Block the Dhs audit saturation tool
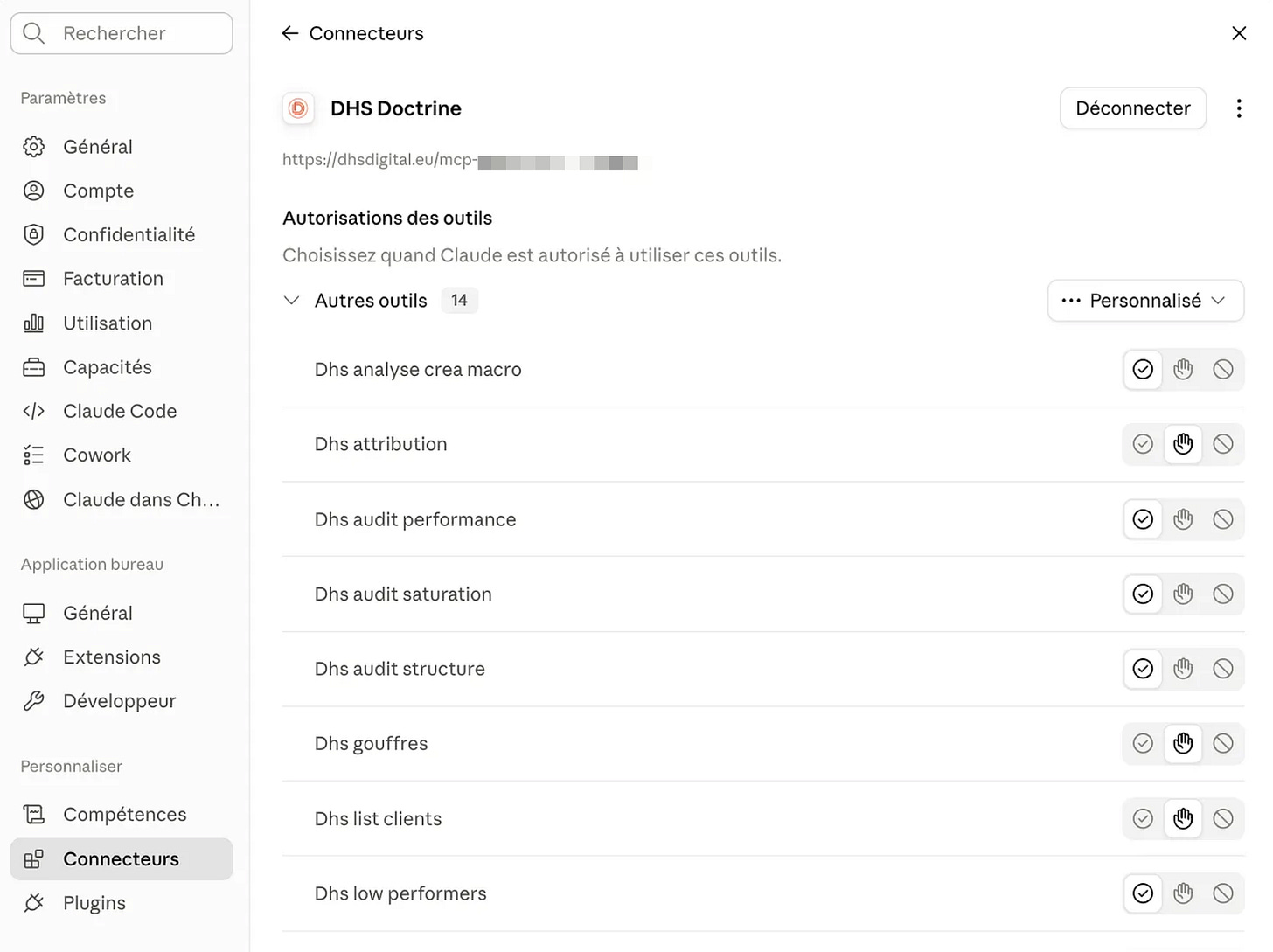The height and width of the screenshot is (952, 1273). pos(1223,594)
